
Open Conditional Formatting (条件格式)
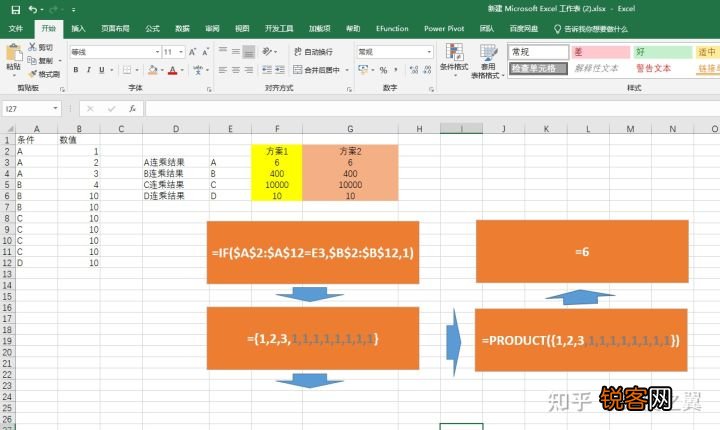[x=454, y=60]
